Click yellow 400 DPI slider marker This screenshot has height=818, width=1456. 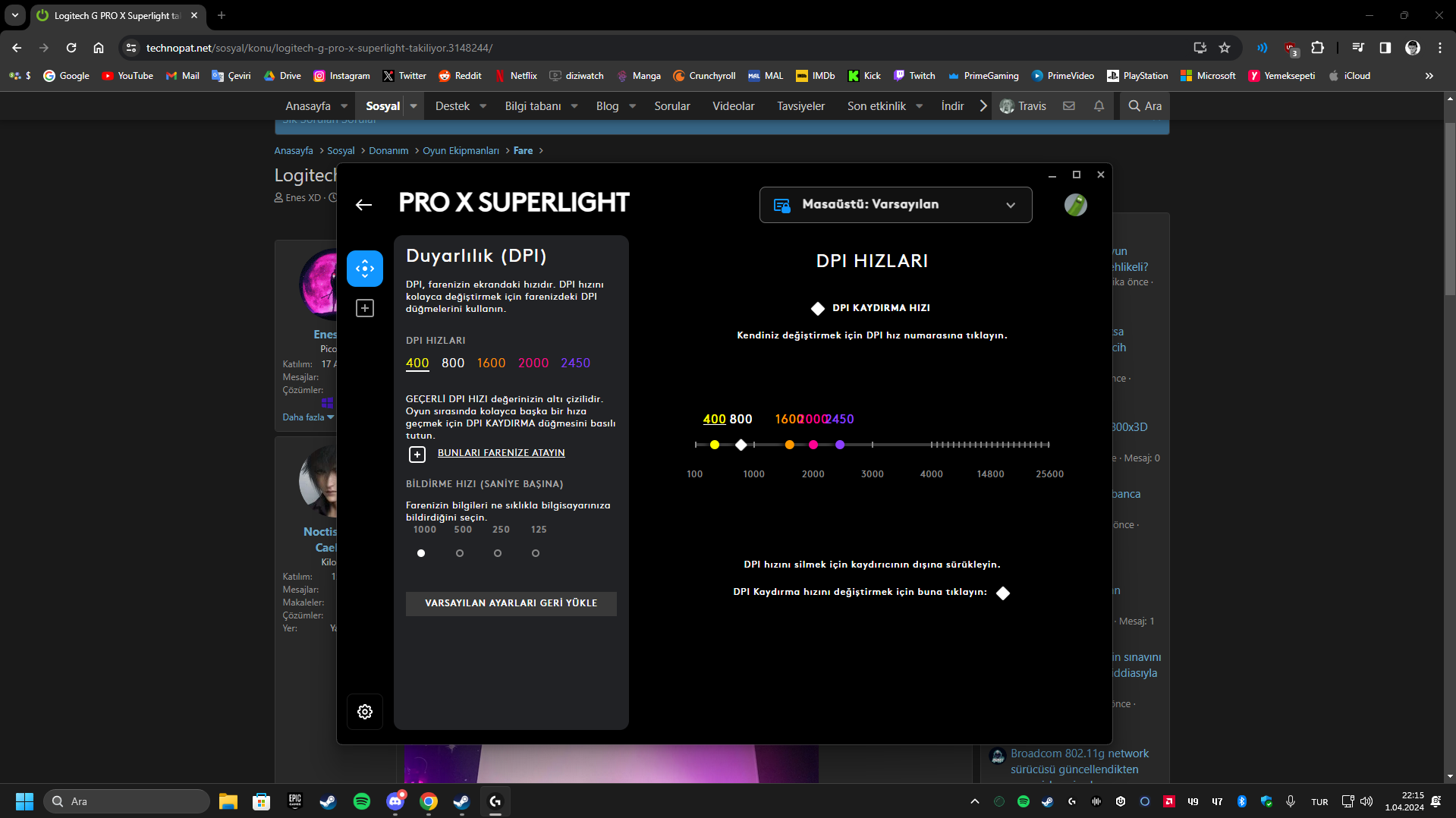[715, 445]
